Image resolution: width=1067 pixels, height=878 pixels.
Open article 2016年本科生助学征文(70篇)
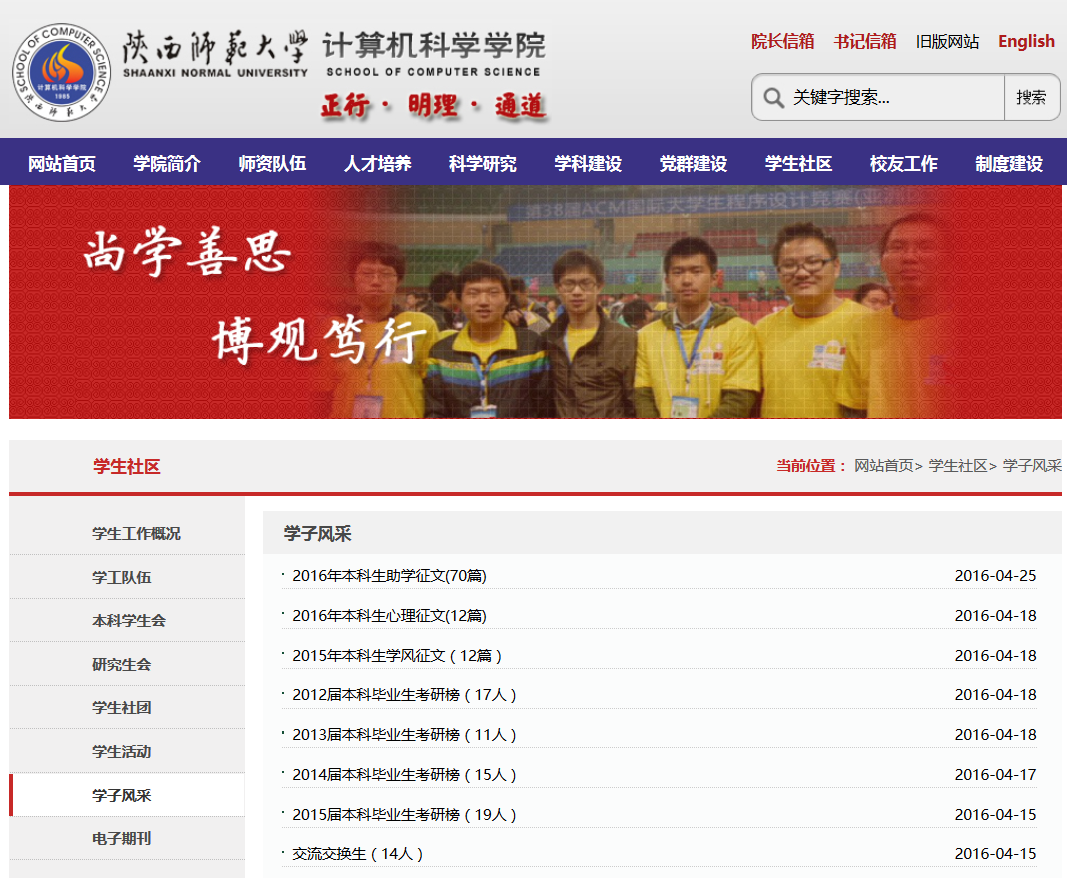[x=389, y=575]
